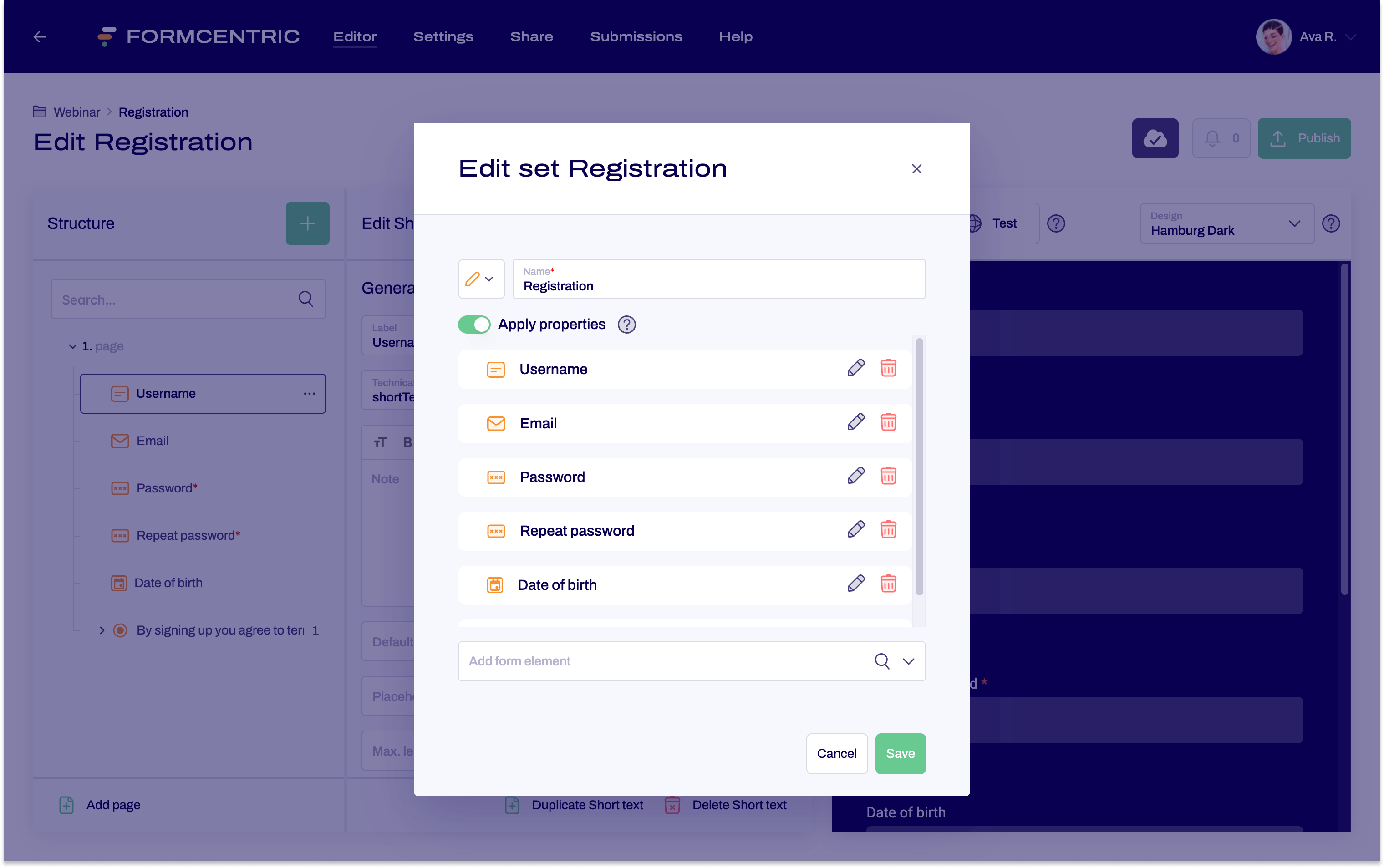Open the Settings tab

tap(443, 36)
